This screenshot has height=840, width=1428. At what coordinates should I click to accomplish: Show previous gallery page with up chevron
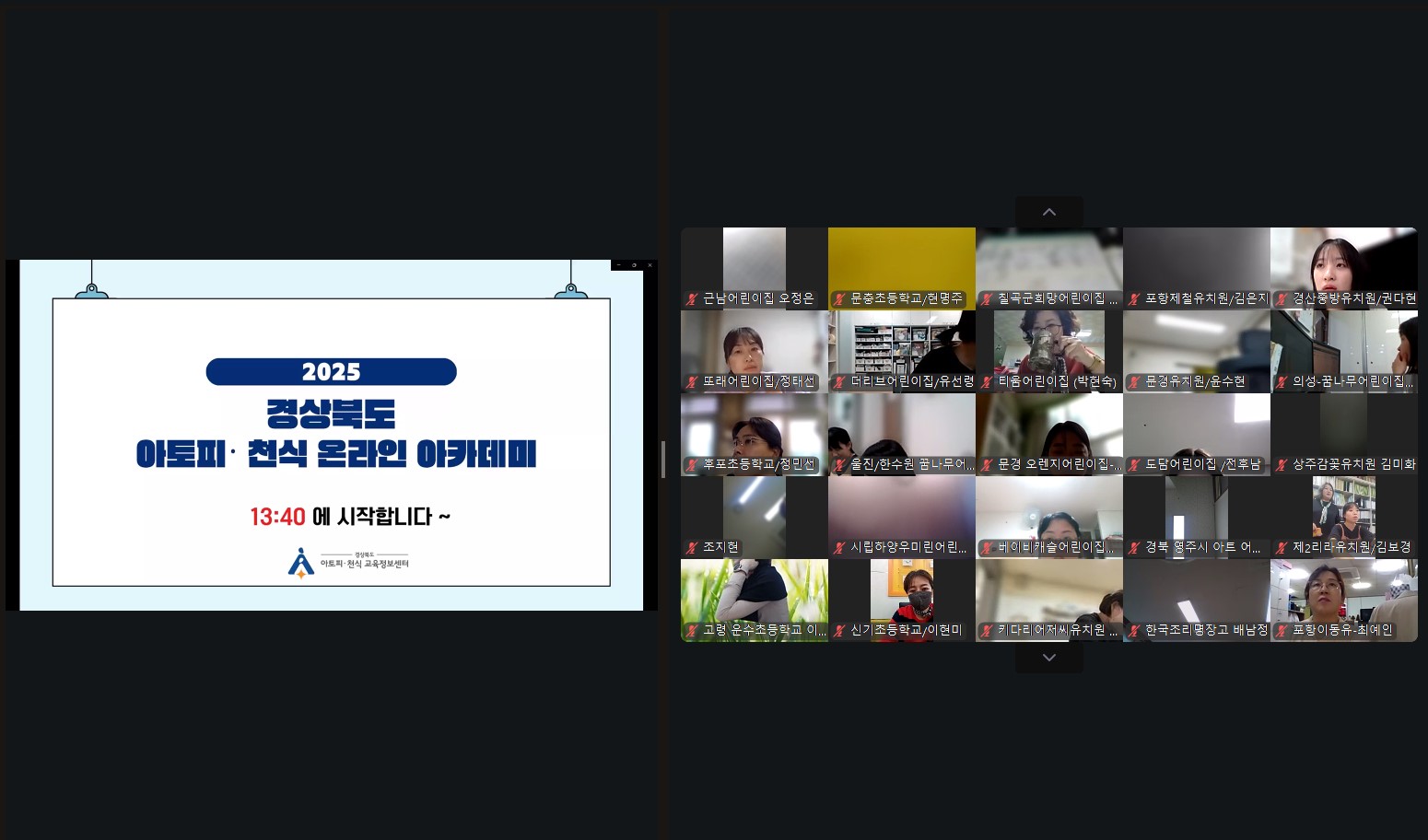1048,212
